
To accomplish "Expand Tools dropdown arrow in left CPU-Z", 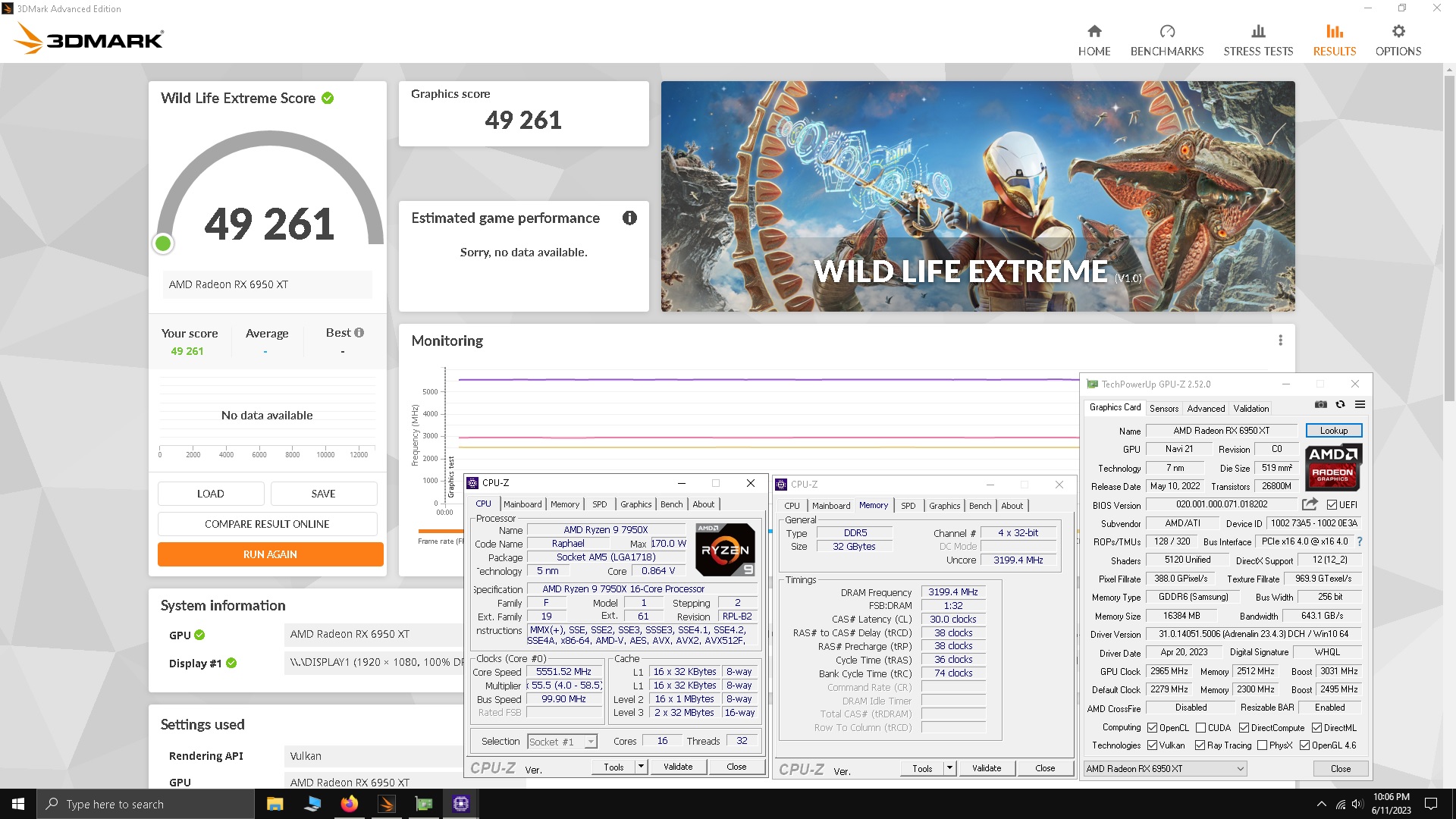I will tap(641, 767).
